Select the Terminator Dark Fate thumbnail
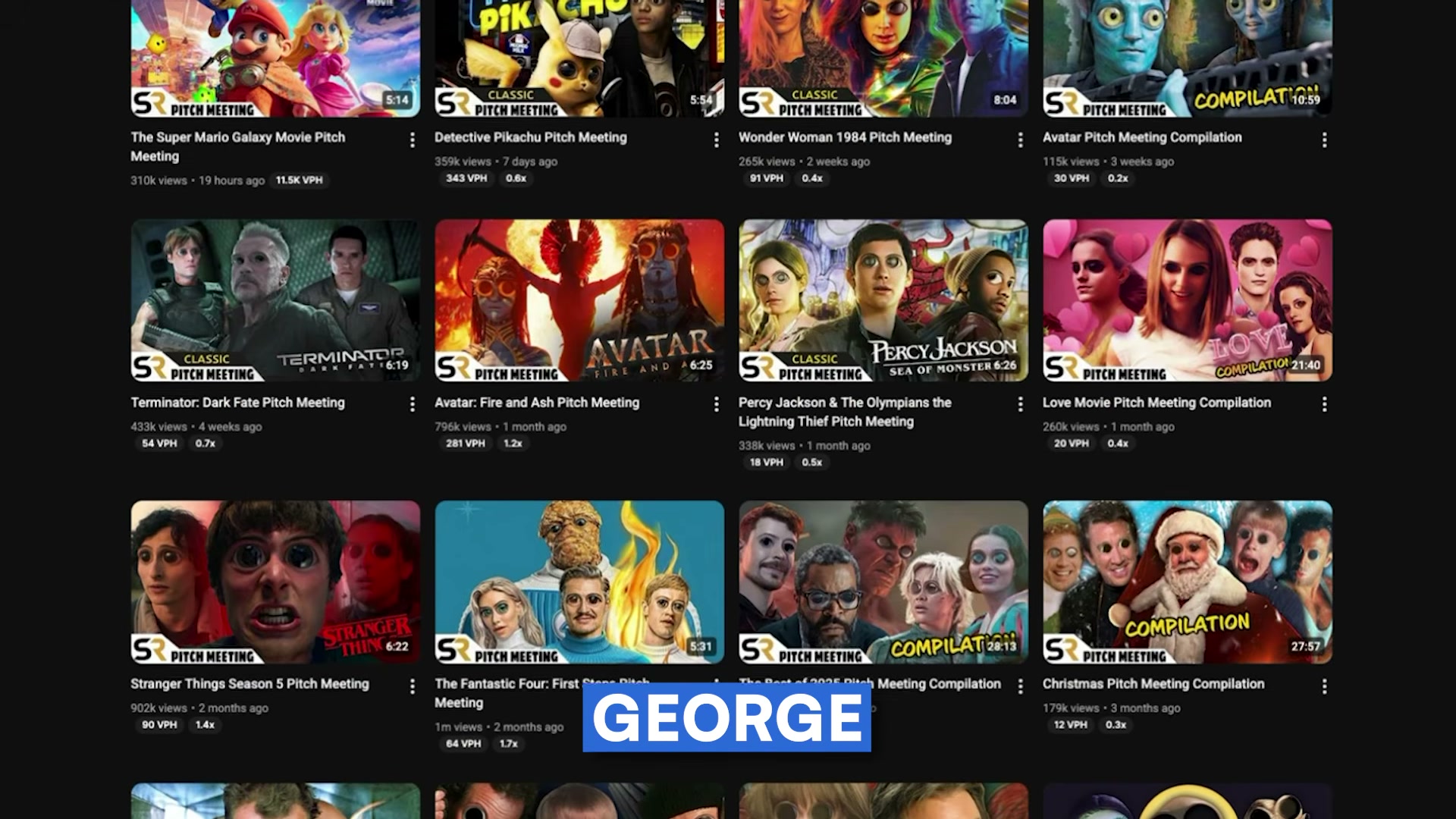 tap(275, 300)
